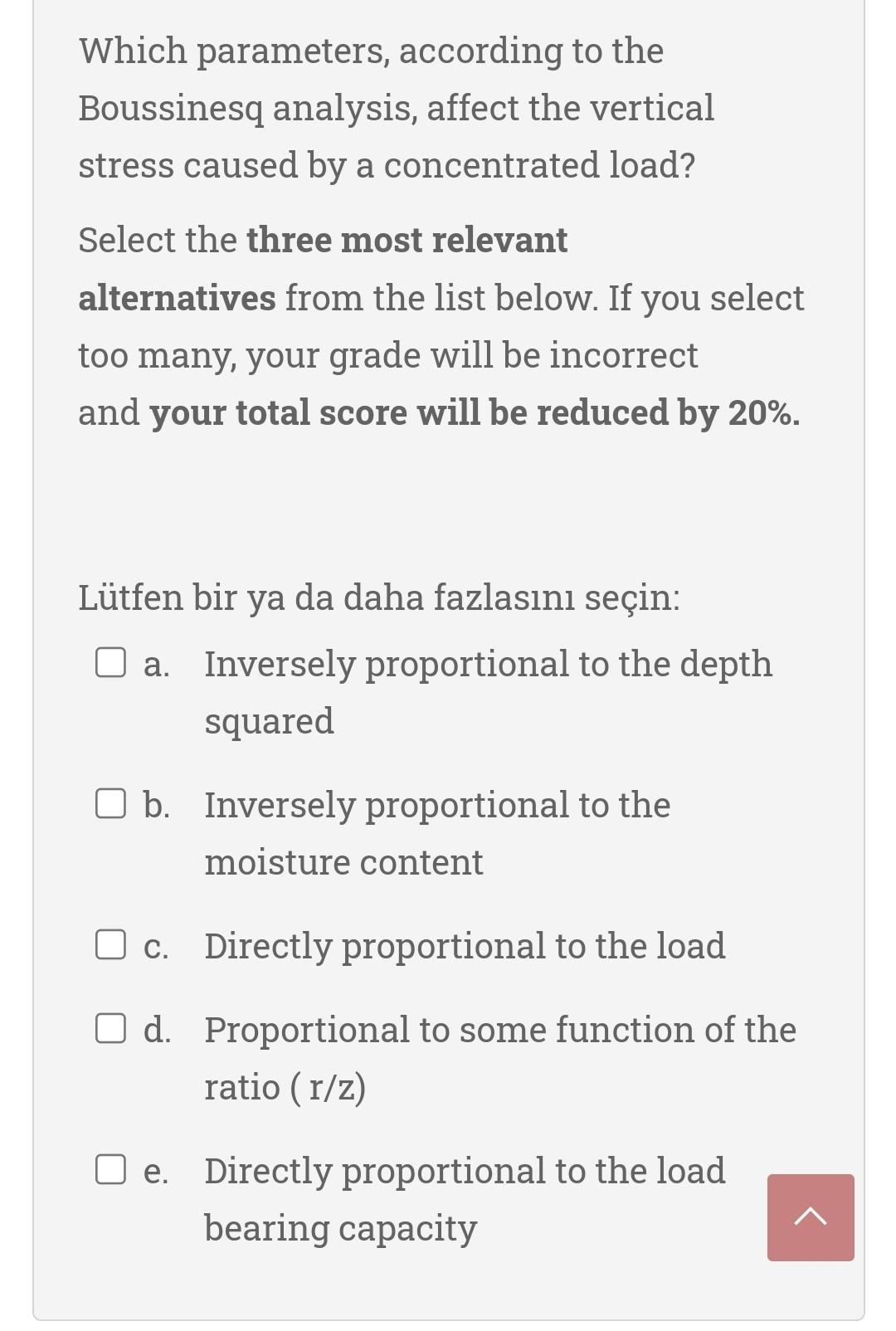Check the checkbox for option e

click(110, 1170)
